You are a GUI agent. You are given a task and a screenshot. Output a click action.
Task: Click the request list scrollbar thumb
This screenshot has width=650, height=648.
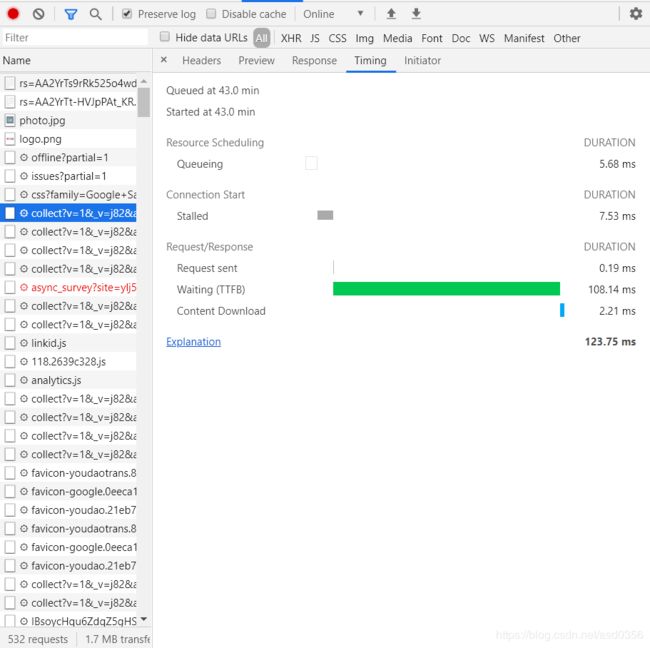(x=144, y=102)
